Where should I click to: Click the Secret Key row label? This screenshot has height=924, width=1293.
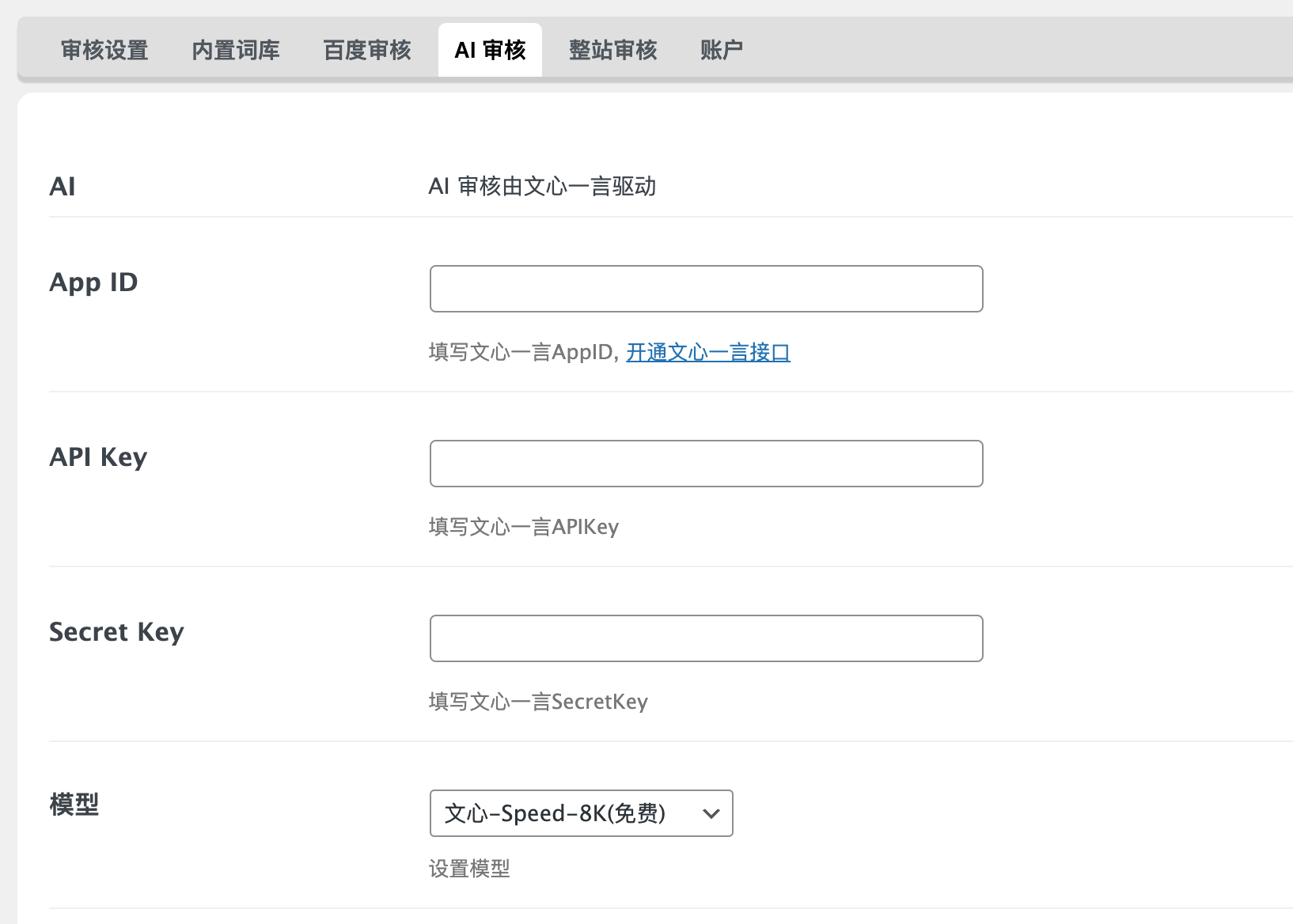click(116, 632)
